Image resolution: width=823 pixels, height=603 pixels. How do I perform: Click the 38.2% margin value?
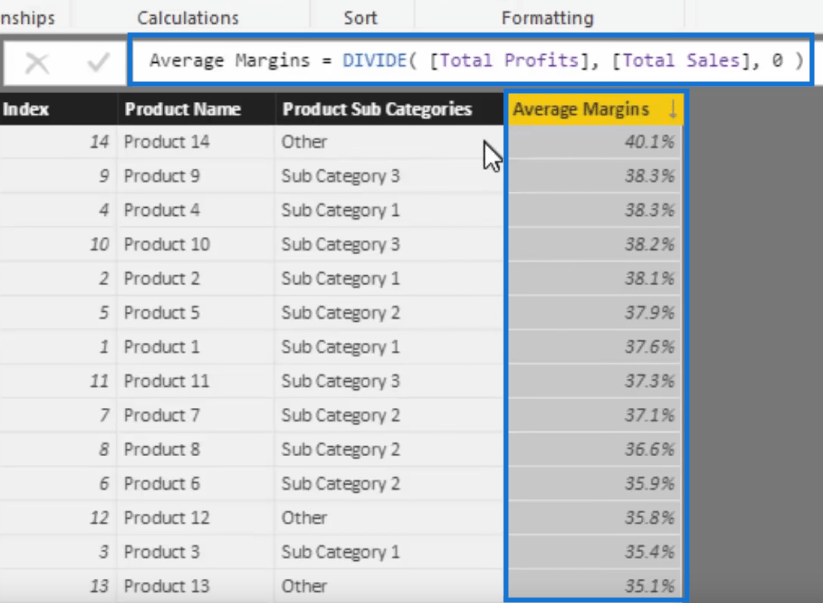point(649,244)
